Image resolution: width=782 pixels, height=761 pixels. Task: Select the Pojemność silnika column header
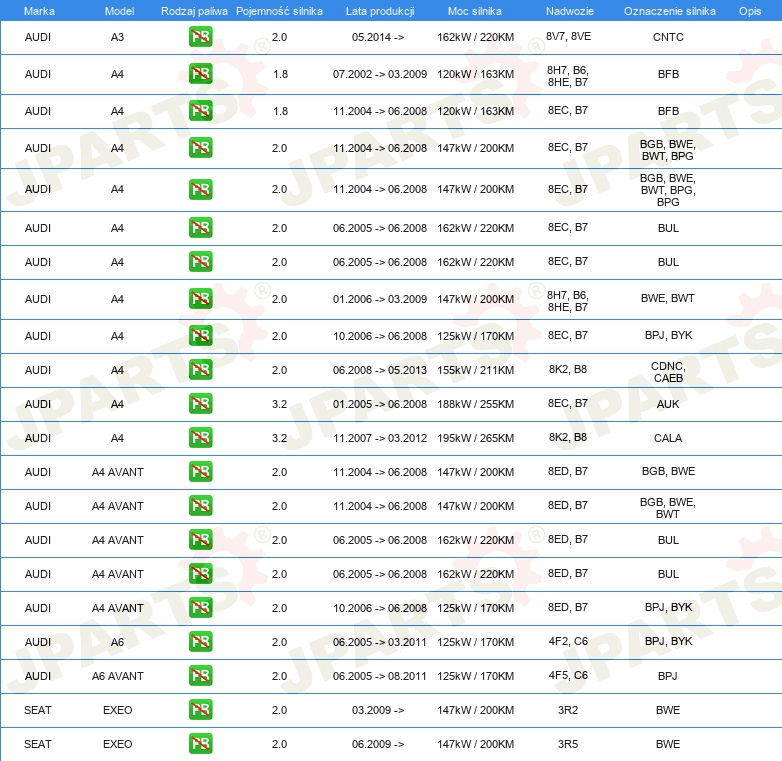coord(279,11)
